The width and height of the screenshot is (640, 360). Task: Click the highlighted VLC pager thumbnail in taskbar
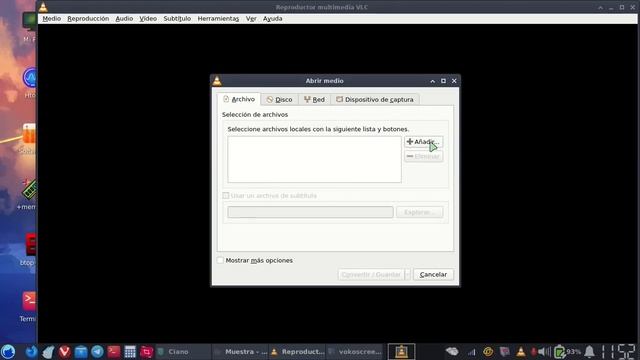click(401, 351)
